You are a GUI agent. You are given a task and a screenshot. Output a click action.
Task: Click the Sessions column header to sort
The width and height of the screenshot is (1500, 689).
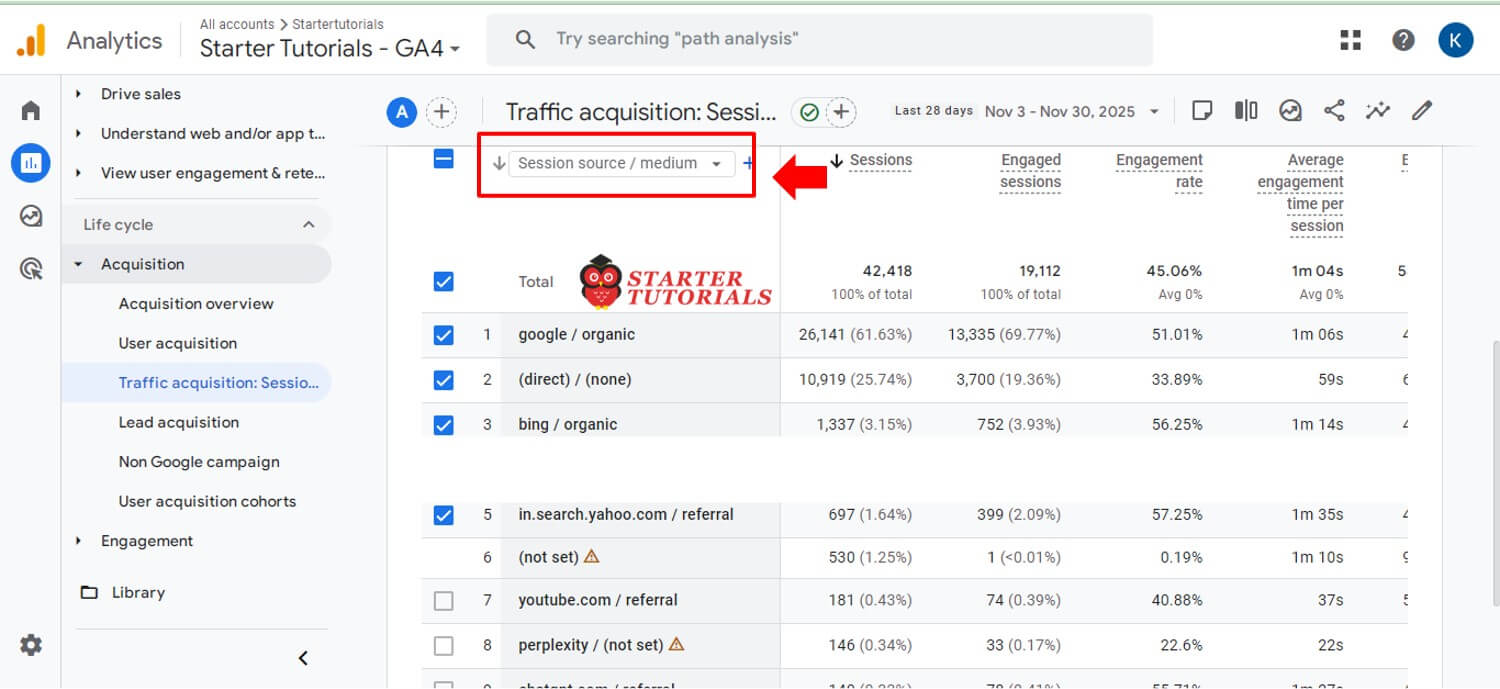880,160
